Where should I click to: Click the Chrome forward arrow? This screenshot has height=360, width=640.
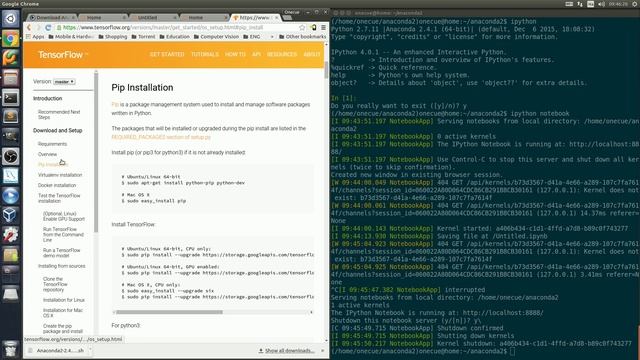pyautogui.click(x=38, y=28)
